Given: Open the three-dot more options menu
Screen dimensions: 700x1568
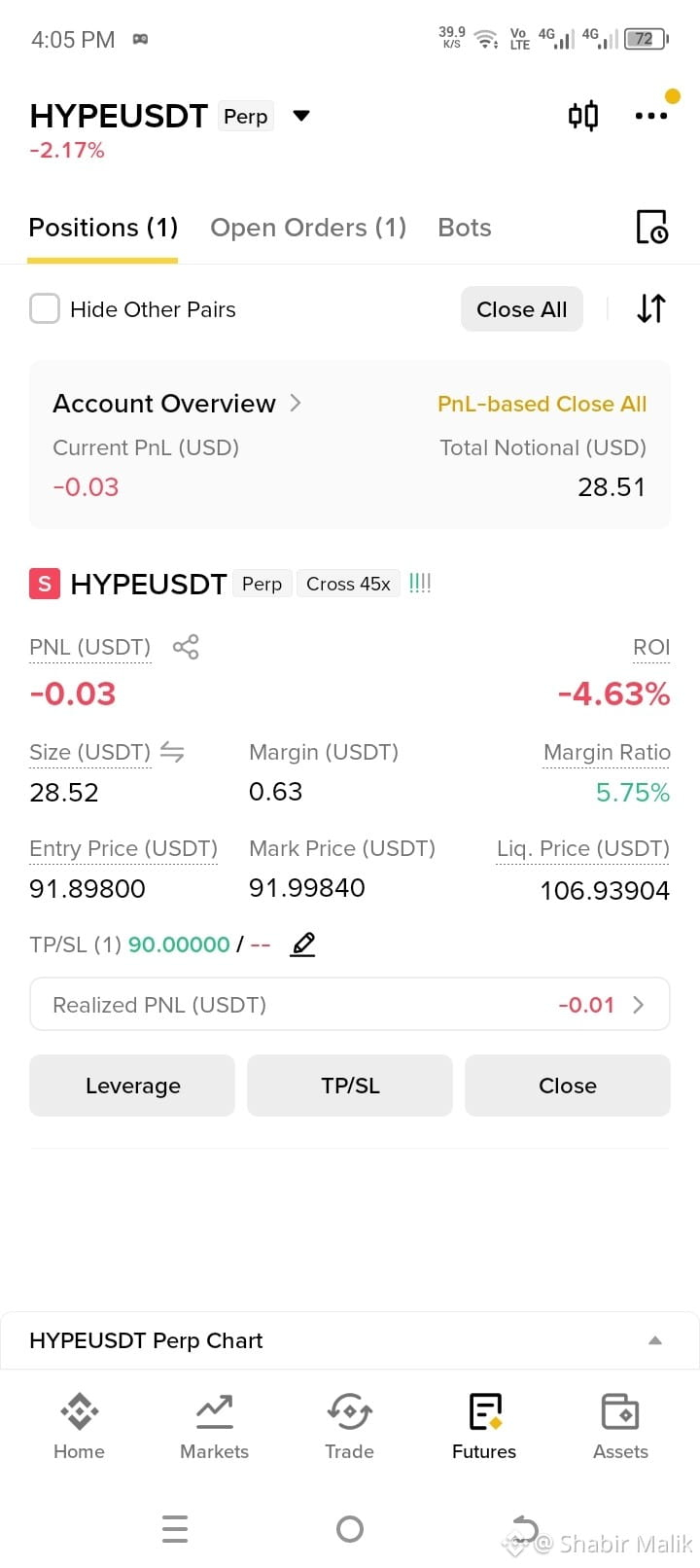Looking at the screenshot, I should pyautogui.click(x=650, y=116).
